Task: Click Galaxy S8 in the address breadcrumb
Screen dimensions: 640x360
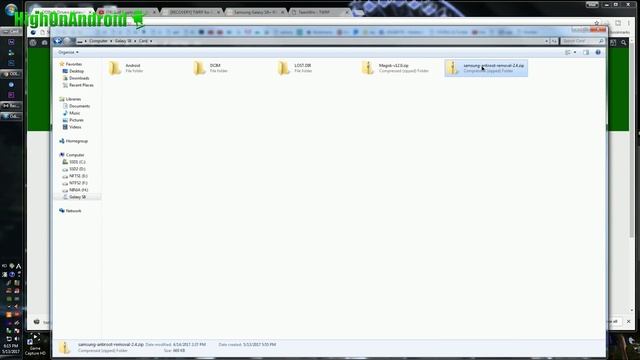Action: point(123,41)
